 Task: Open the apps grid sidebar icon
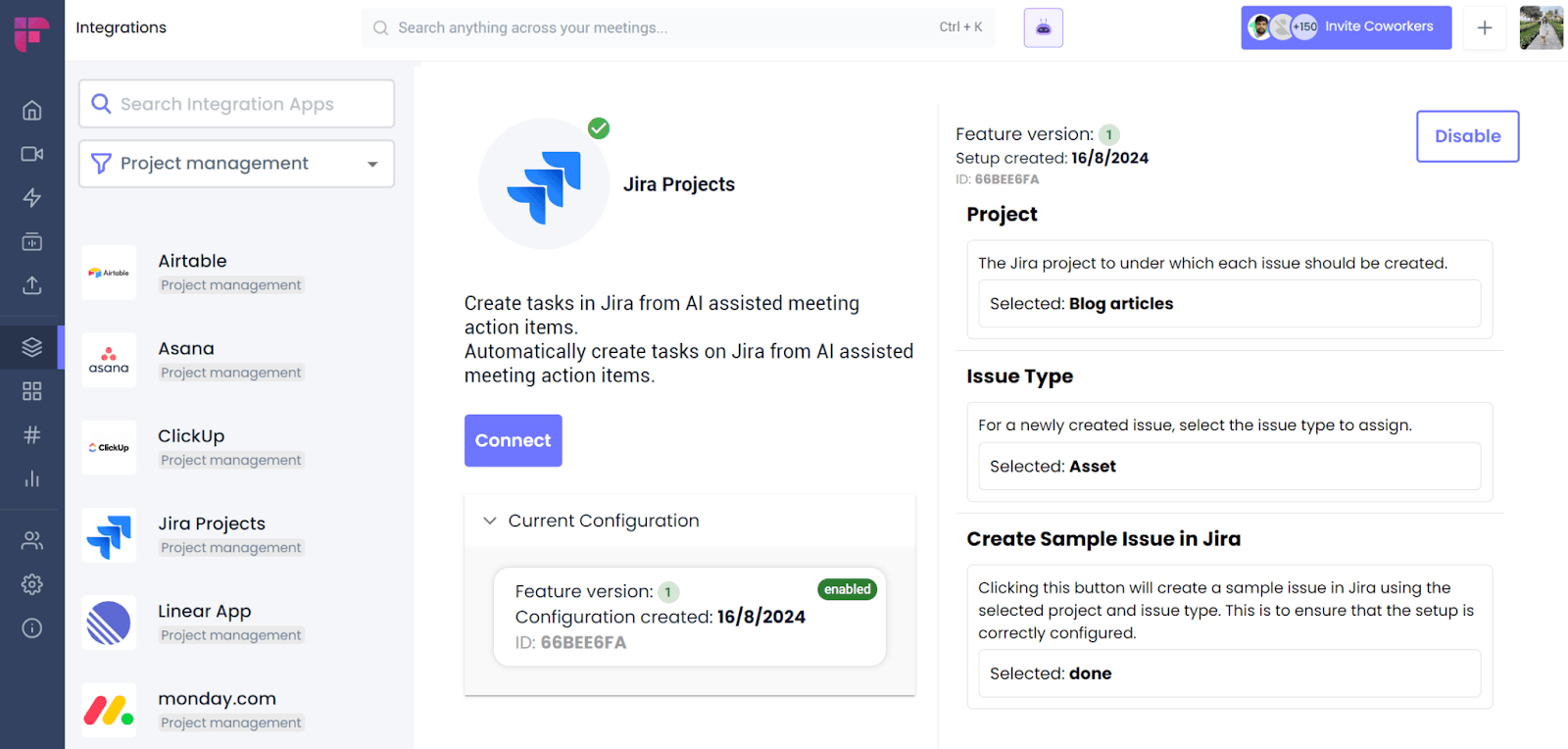(x=32, y=391)
